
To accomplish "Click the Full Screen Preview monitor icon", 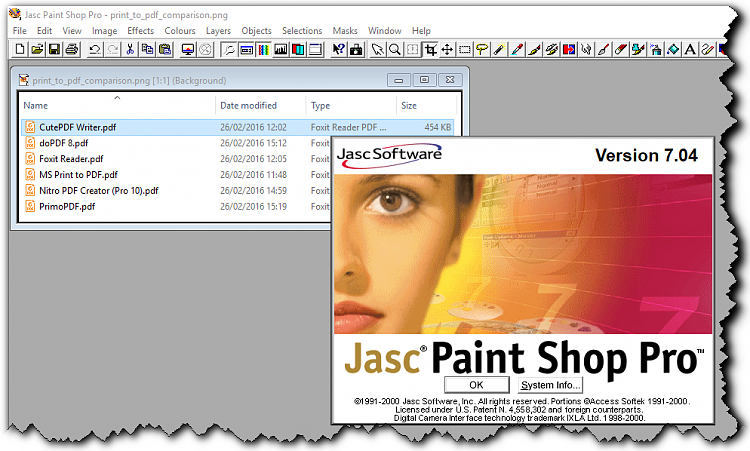I will click(x=188, y=49).
